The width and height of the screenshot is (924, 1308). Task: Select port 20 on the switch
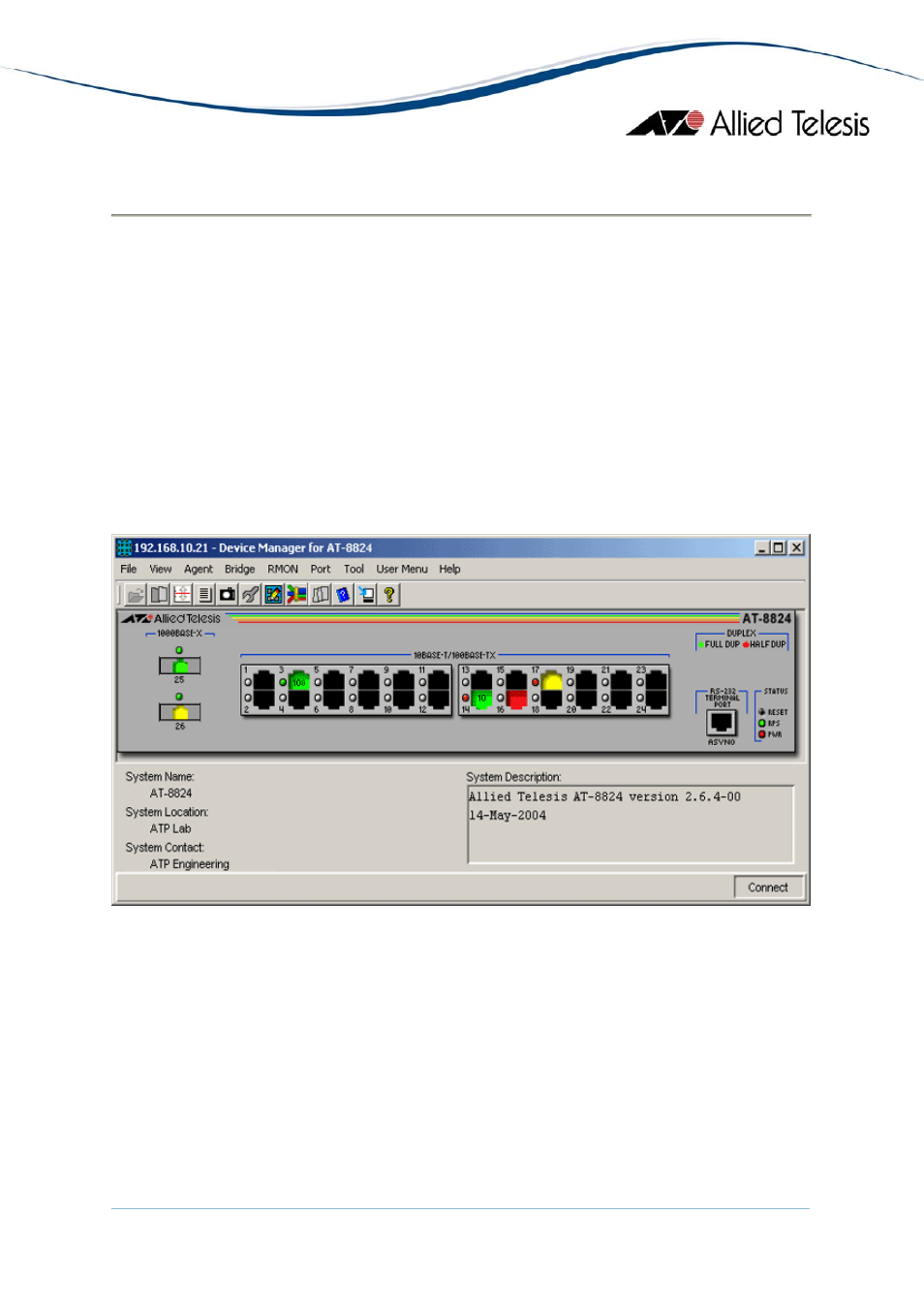[586, 700]
